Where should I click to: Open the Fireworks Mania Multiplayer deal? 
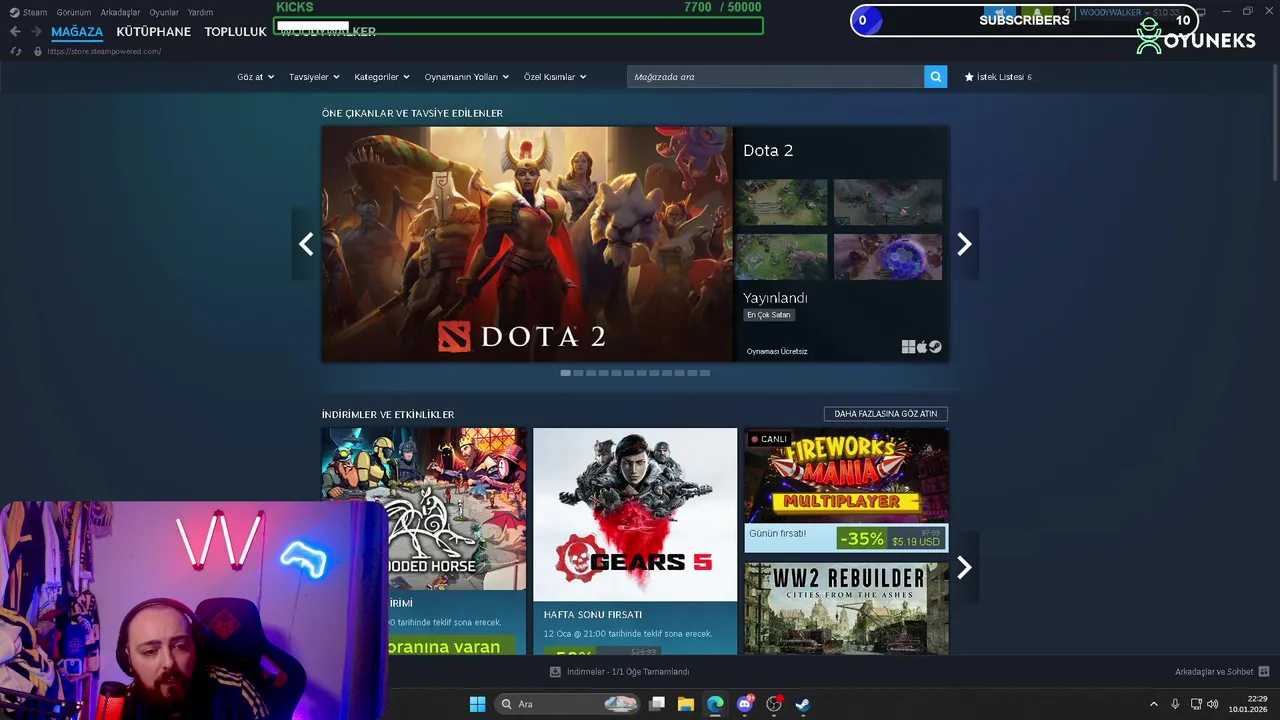click(x=846, y=490)
